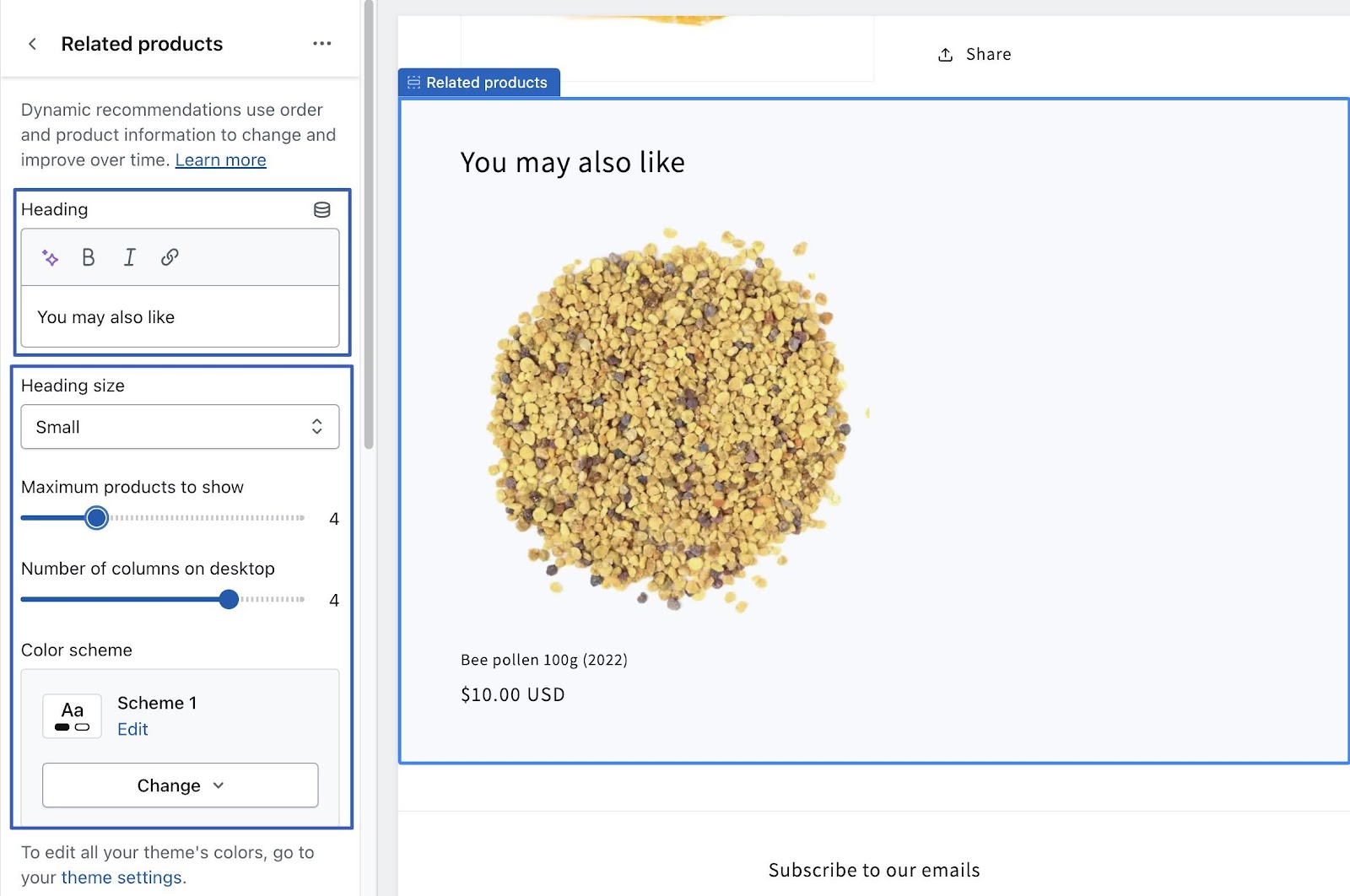The width and height of the screenshot is (1350, 896).
Task: Open the Bee pollen 100g (2022) product title
Action: point(544,660)
